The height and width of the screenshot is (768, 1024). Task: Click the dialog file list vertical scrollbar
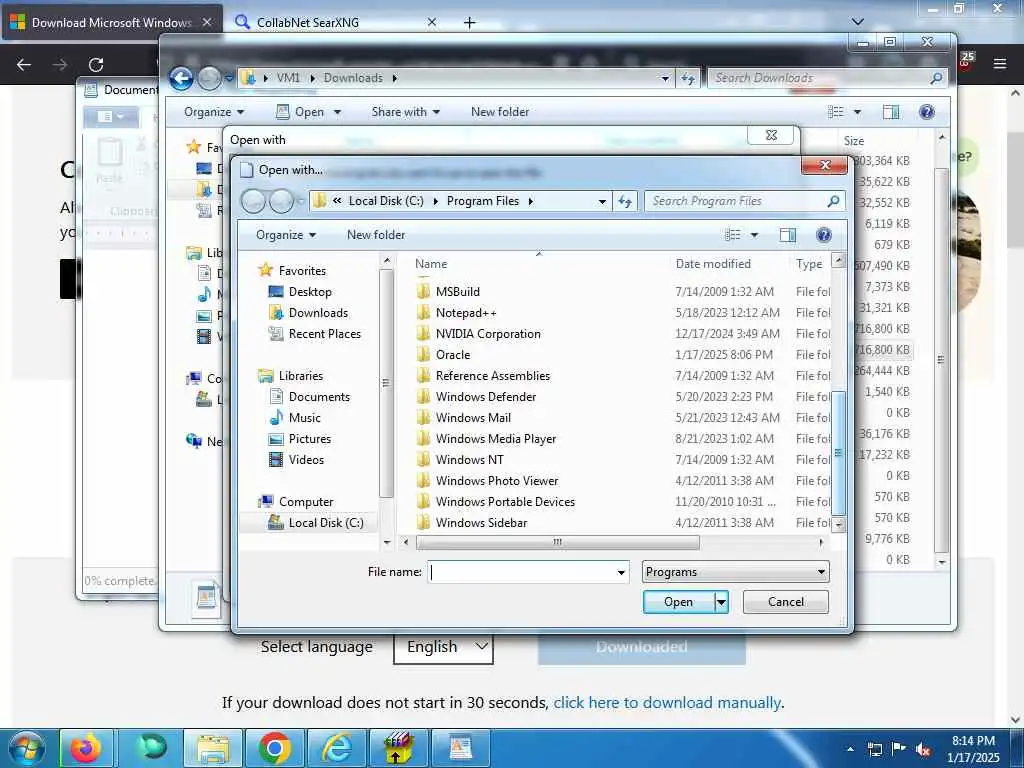[x=839, y=453]
